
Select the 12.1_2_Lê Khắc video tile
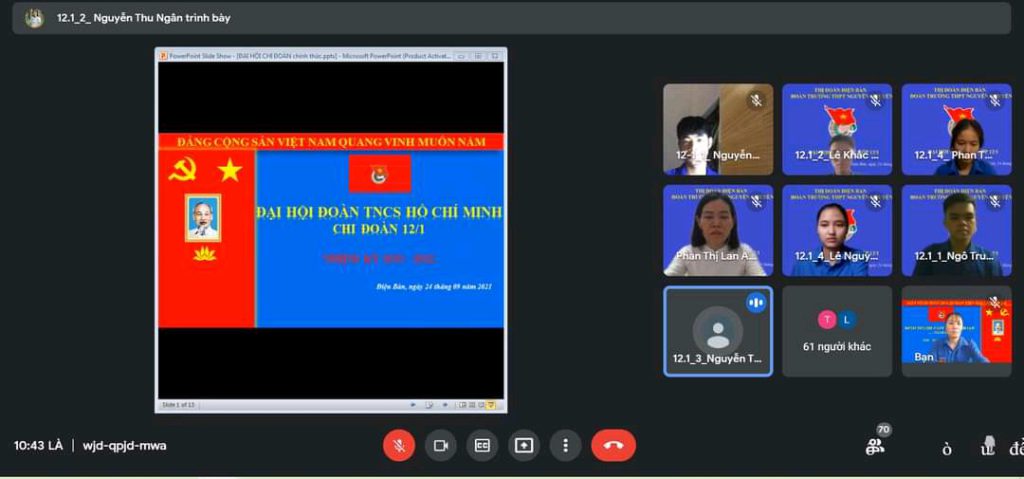click(x=837, y=129)
